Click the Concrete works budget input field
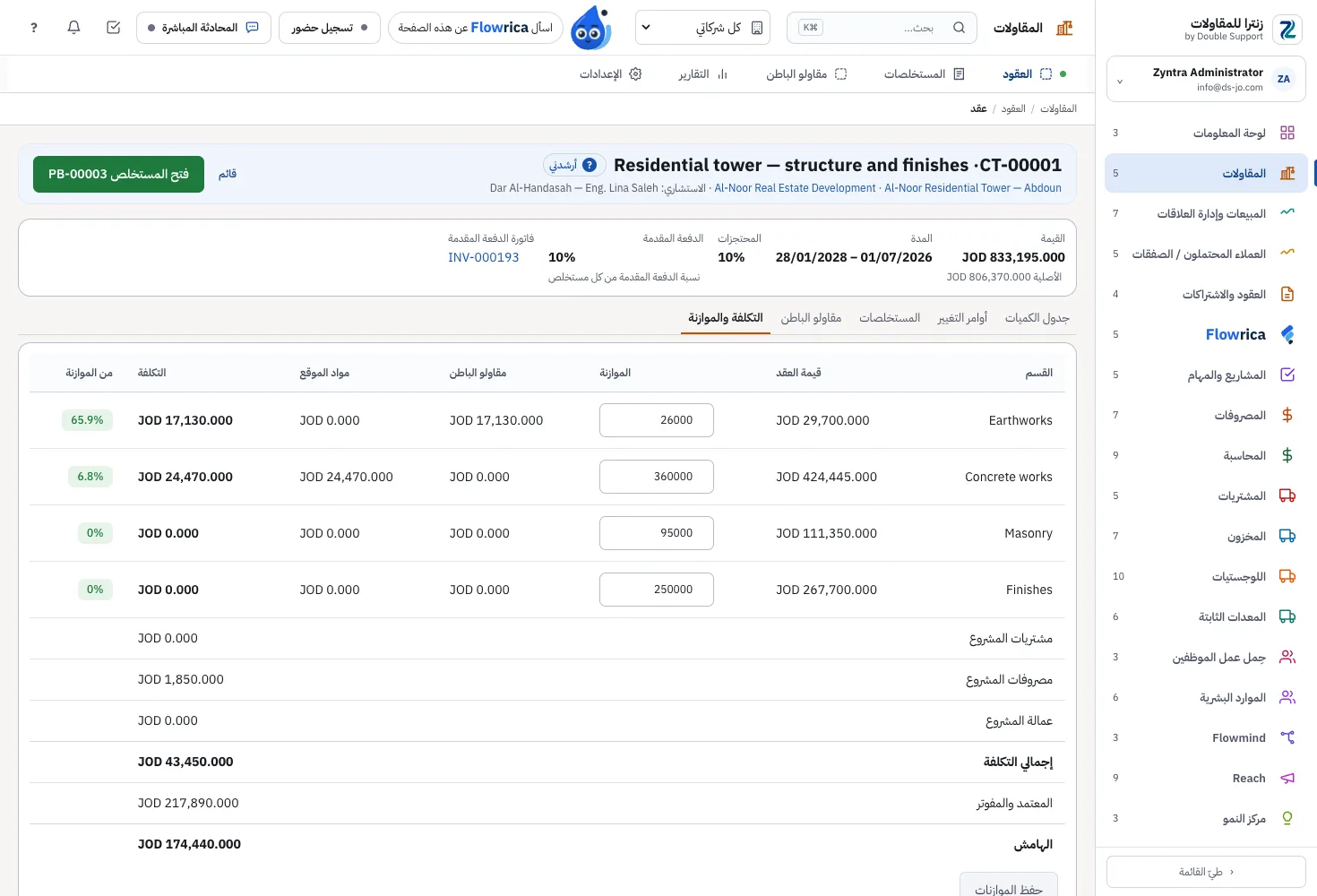This screenshot has height=896, width=1317. click(657, 477)
